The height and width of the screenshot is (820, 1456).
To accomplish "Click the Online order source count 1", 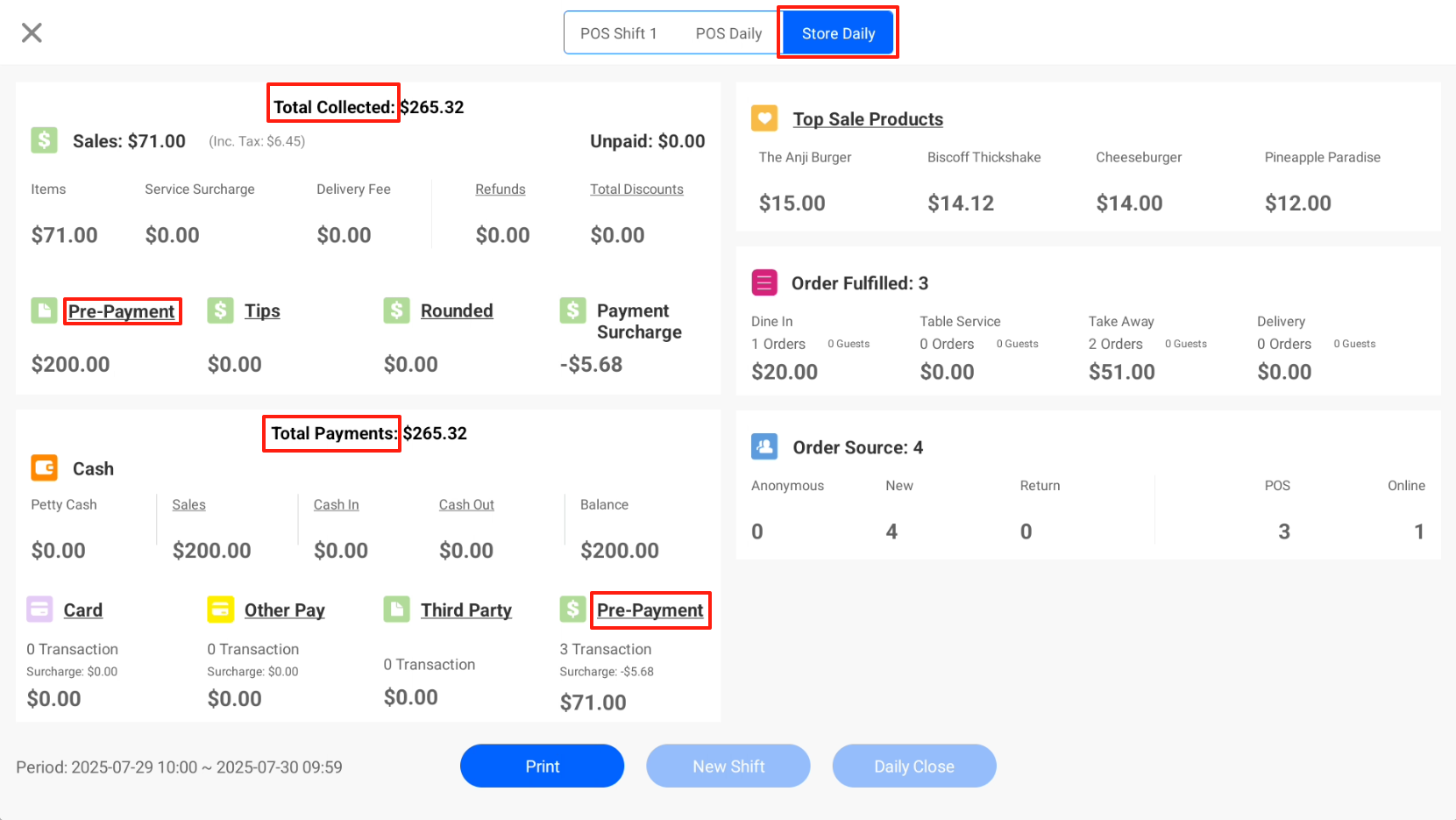I will 1419,531.
